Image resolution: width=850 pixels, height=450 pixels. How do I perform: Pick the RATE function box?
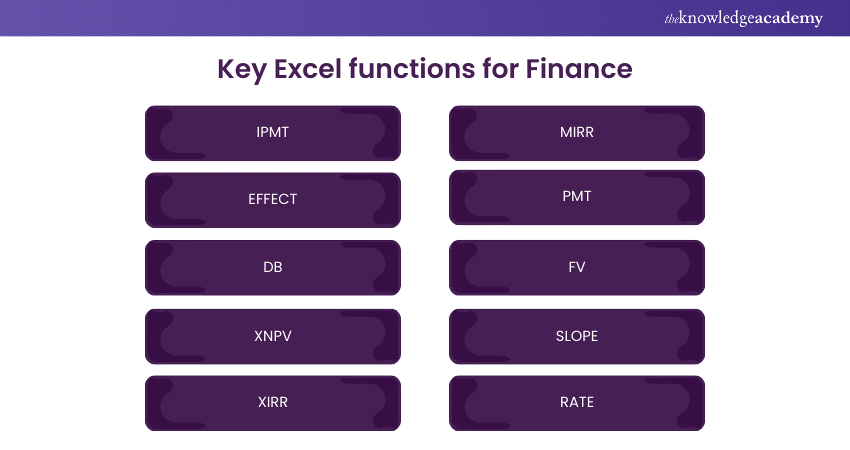tap(576, 403)
